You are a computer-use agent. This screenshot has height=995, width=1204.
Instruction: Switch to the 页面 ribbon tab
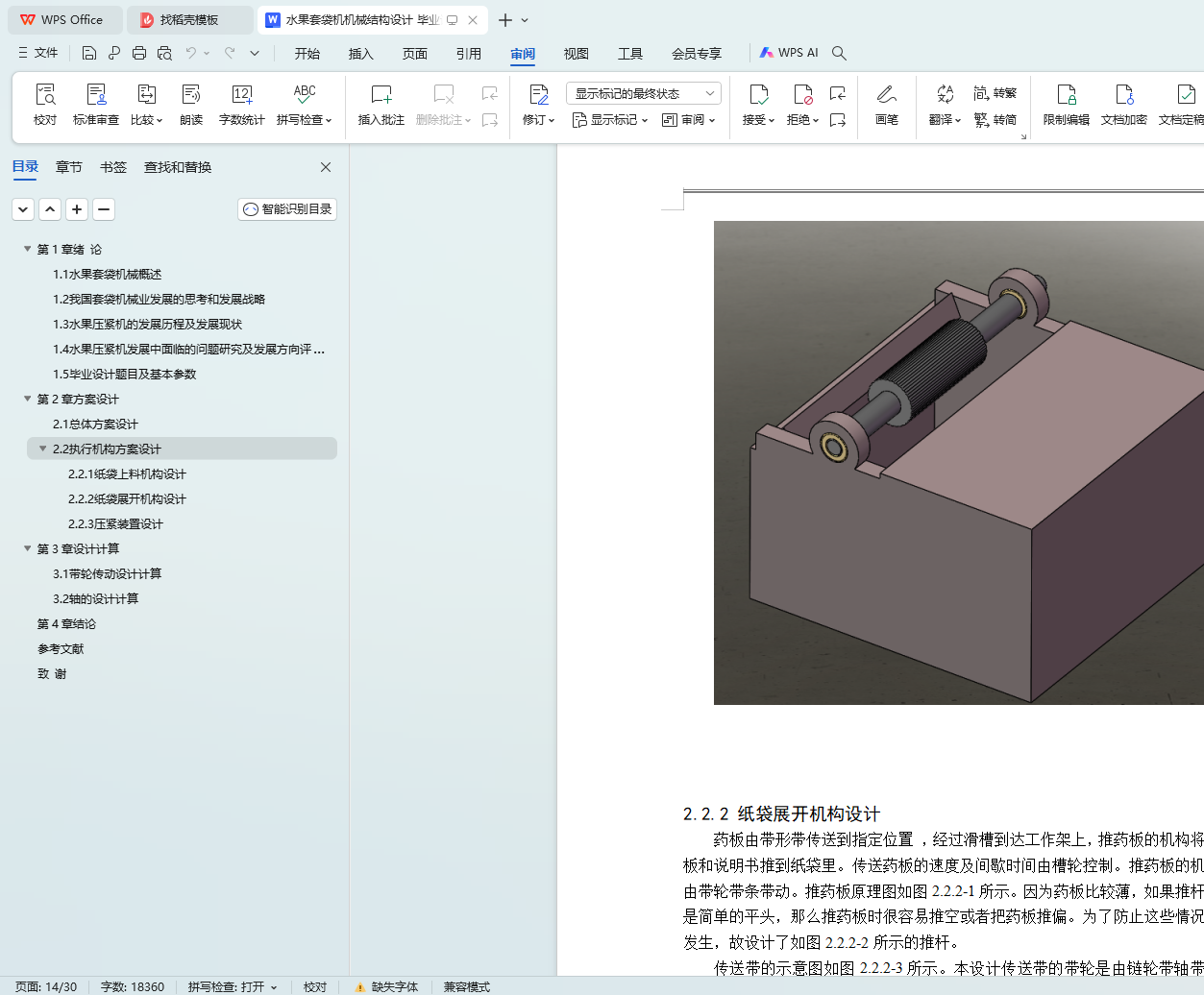pos(415,54)
